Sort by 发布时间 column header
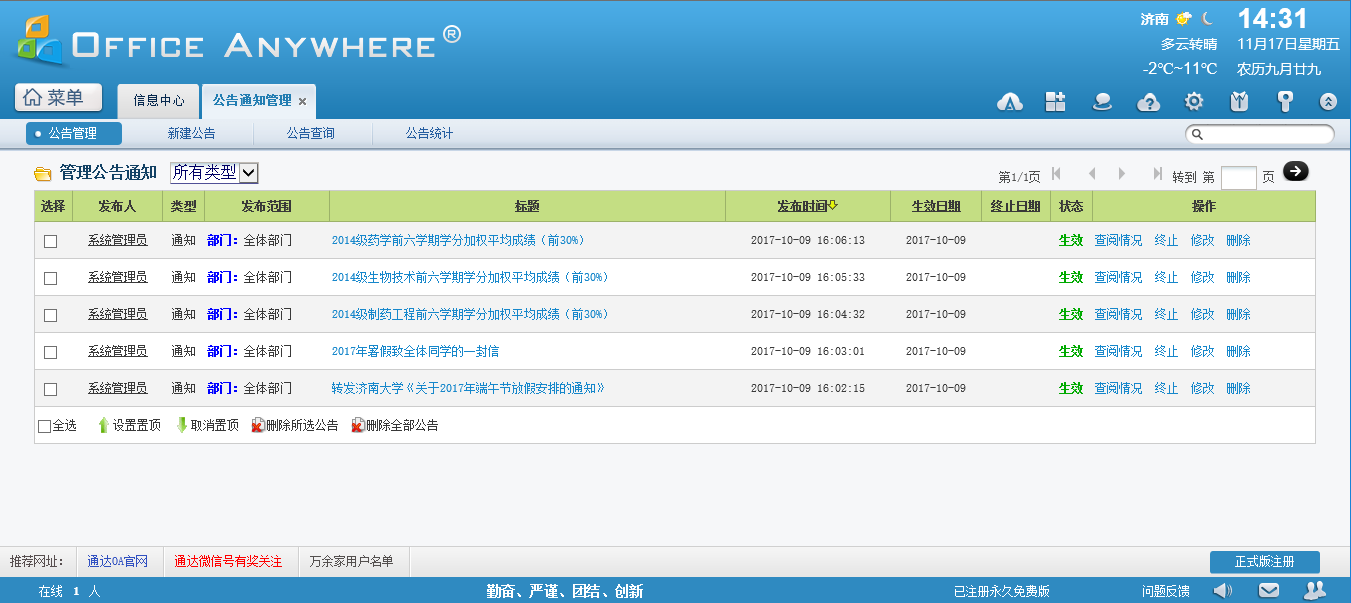 click(x=806, y=206)
